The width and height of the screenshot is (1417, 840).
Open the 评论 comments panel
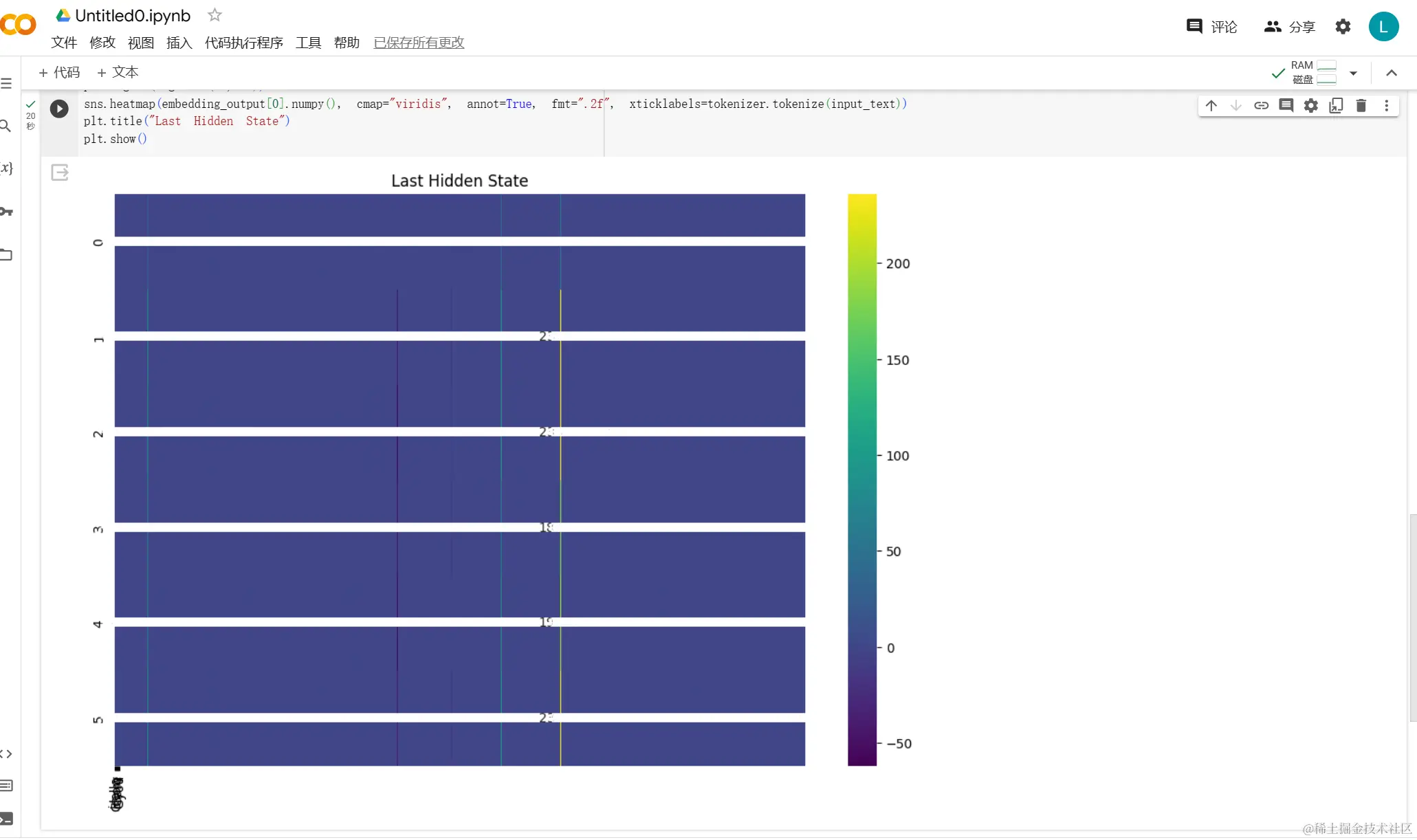(1212, 27)
